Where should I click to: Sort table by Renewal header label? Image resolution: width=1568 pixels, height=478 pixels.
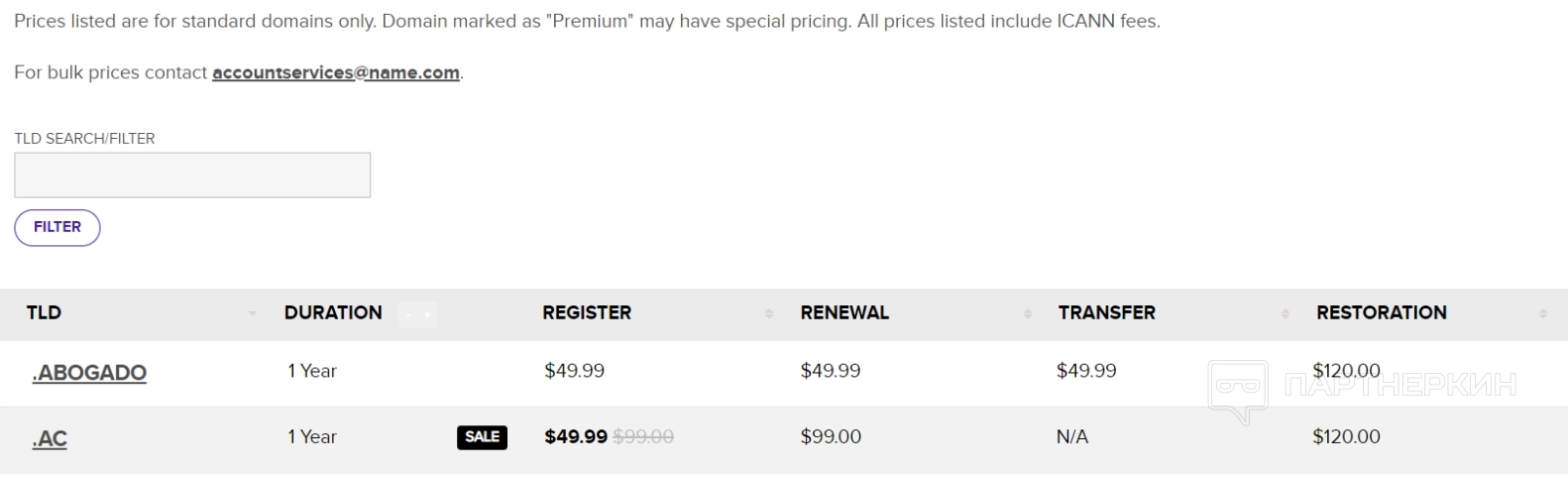(844, 312)
